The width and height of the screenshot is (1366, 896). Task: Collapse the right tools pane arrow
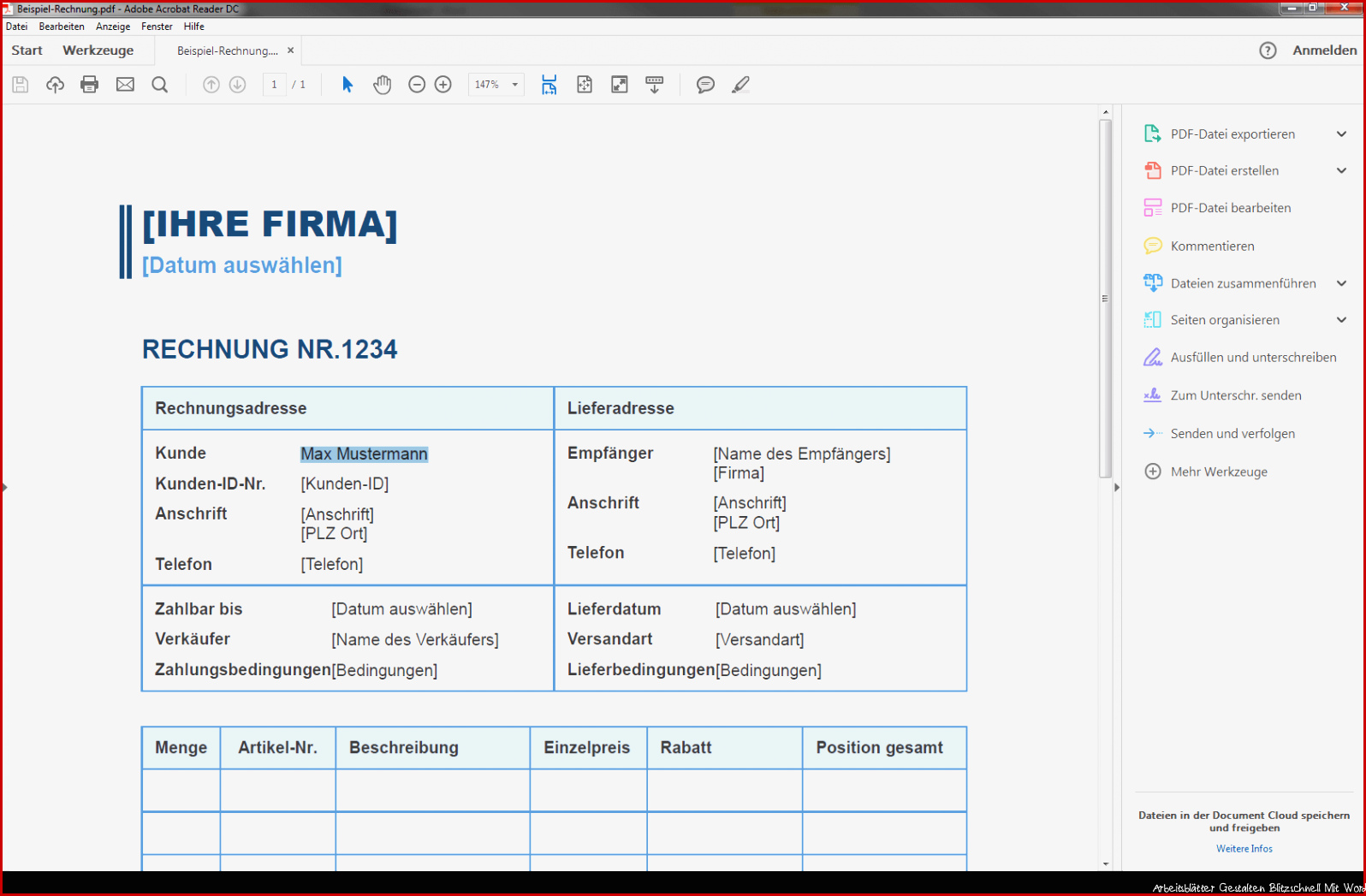[1116, 488]
